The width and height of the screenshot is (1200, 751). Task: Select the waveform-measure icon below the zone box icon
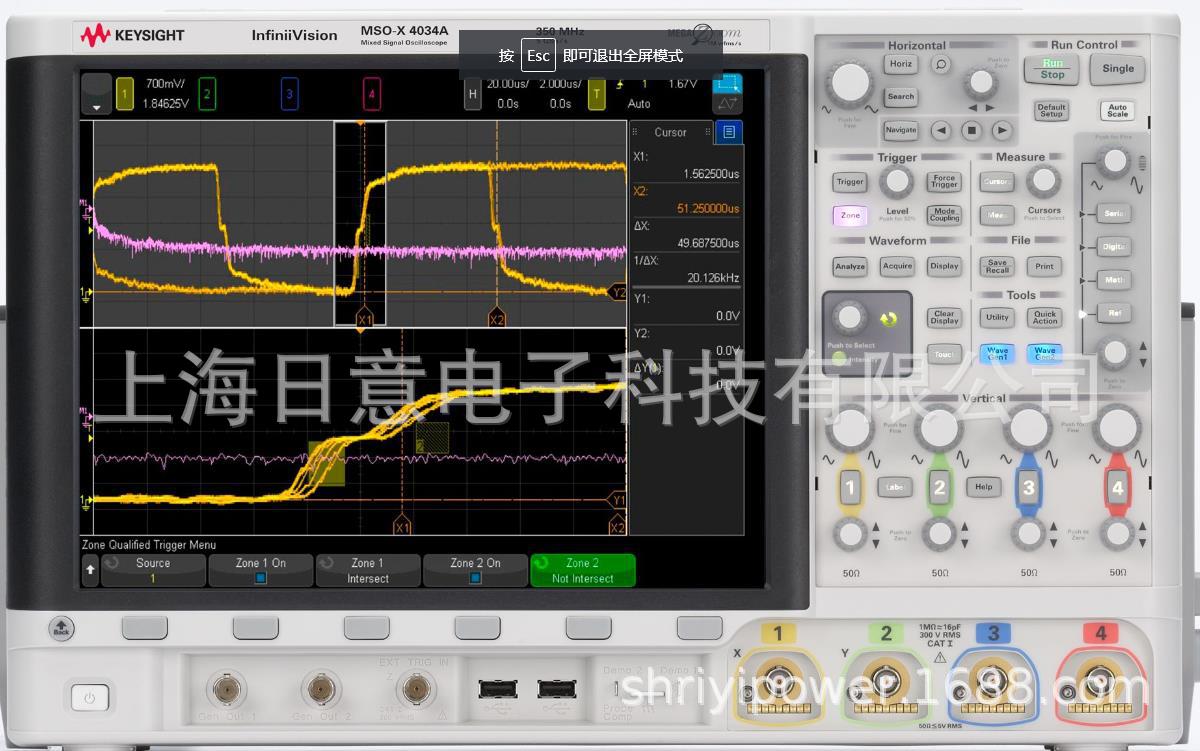point(727,104)
